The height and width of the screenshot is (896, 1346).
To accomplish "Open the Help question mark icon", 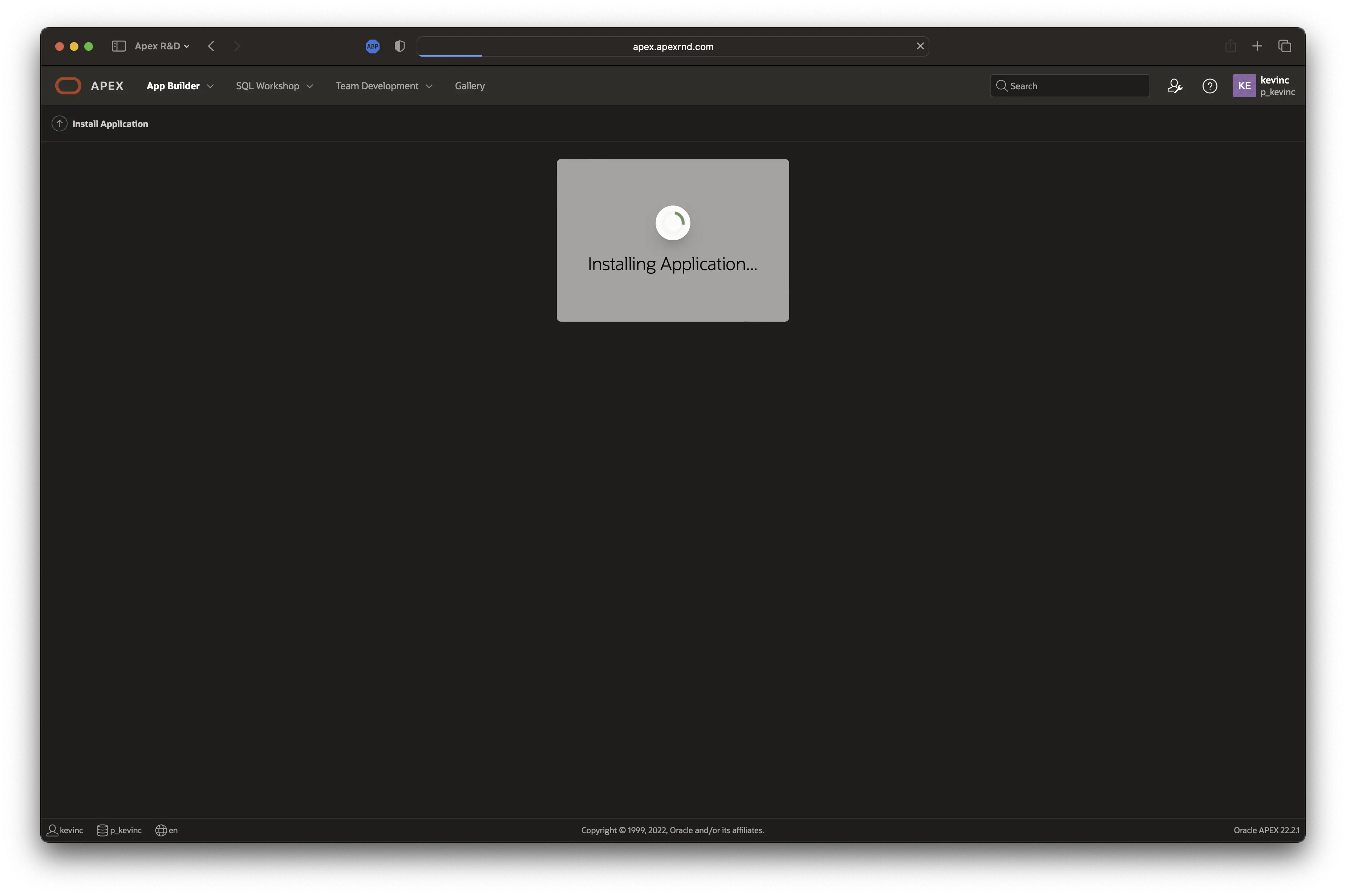I will pyautogui.click(x=1209, y=86).
